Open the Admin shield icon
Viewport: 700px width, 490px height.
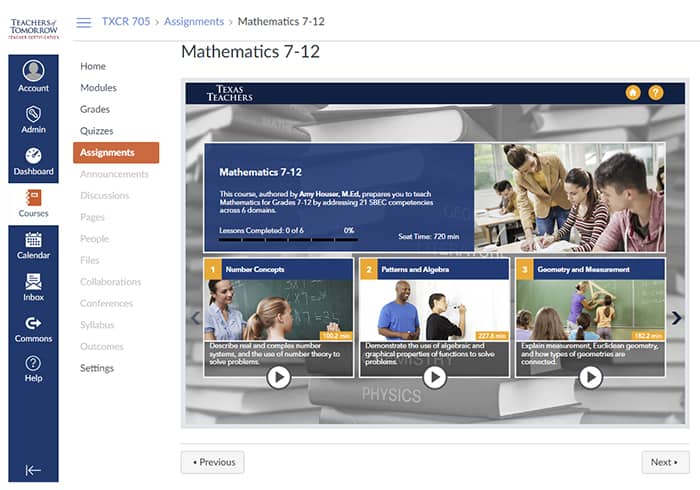33,114
